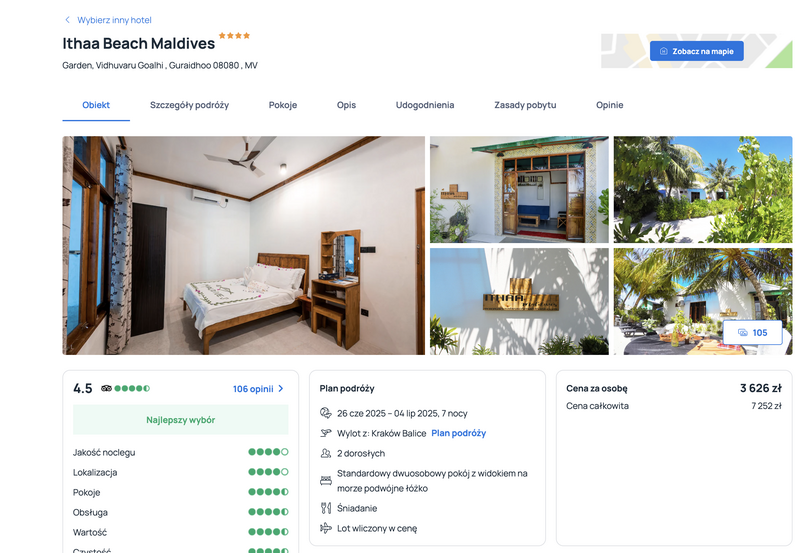Click the calendar icon next to travel dates
The image size is (800, 553).
(x=326, y=413)
